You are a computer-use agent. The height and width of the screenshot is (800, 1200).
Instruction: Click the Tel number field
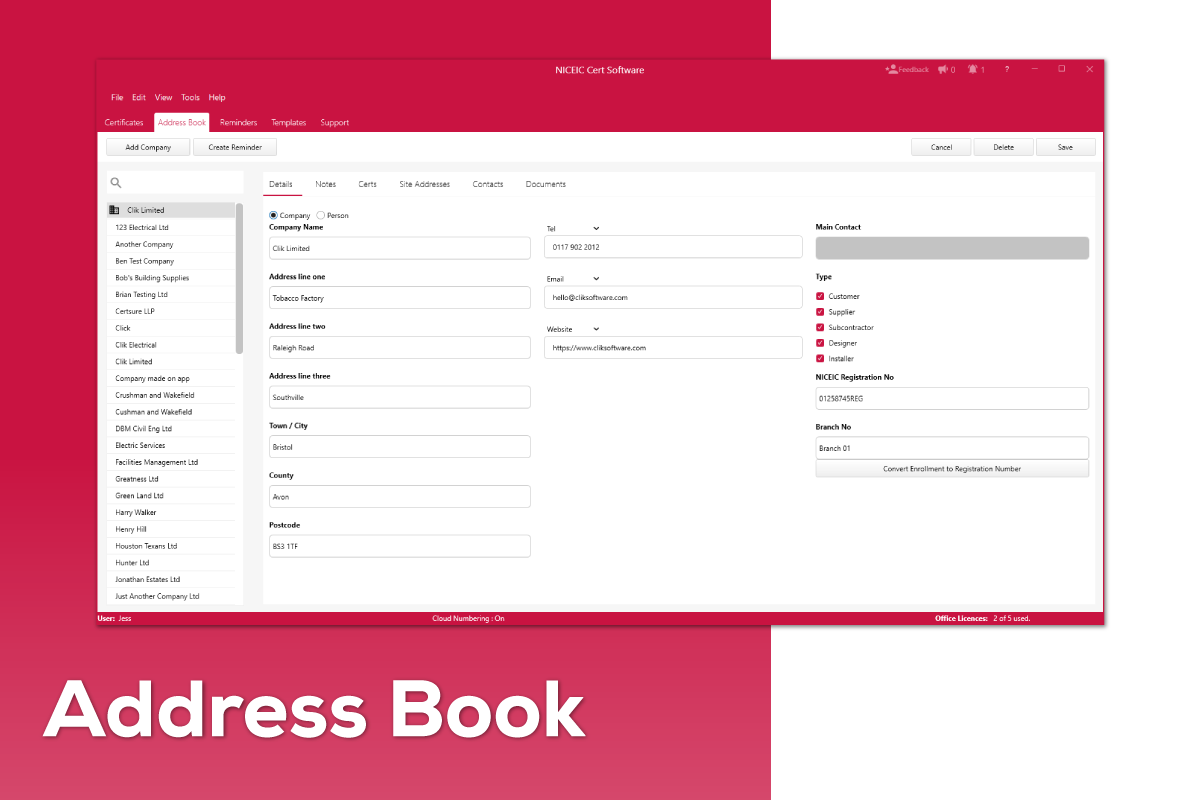[673, 247]
